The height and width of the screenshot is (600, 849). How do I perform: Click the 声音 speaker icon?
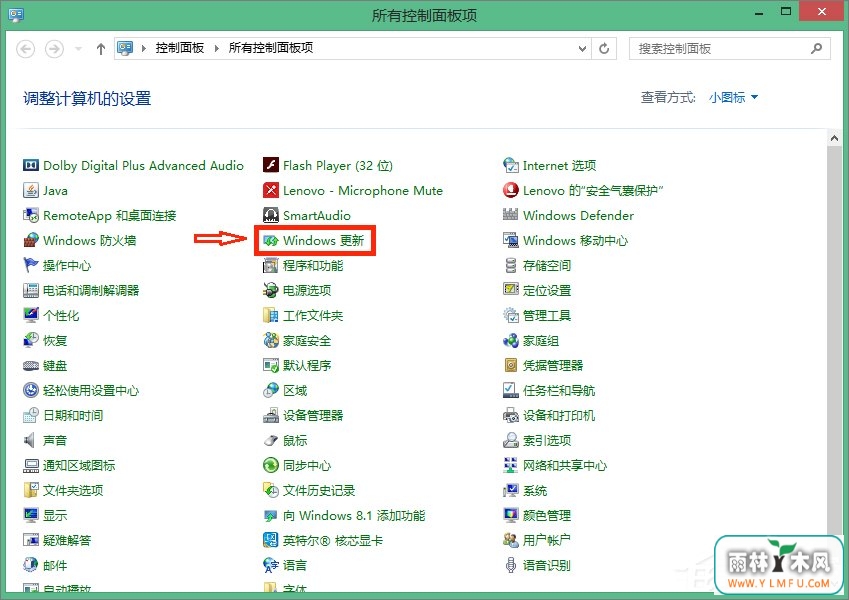tap(30, 440)
